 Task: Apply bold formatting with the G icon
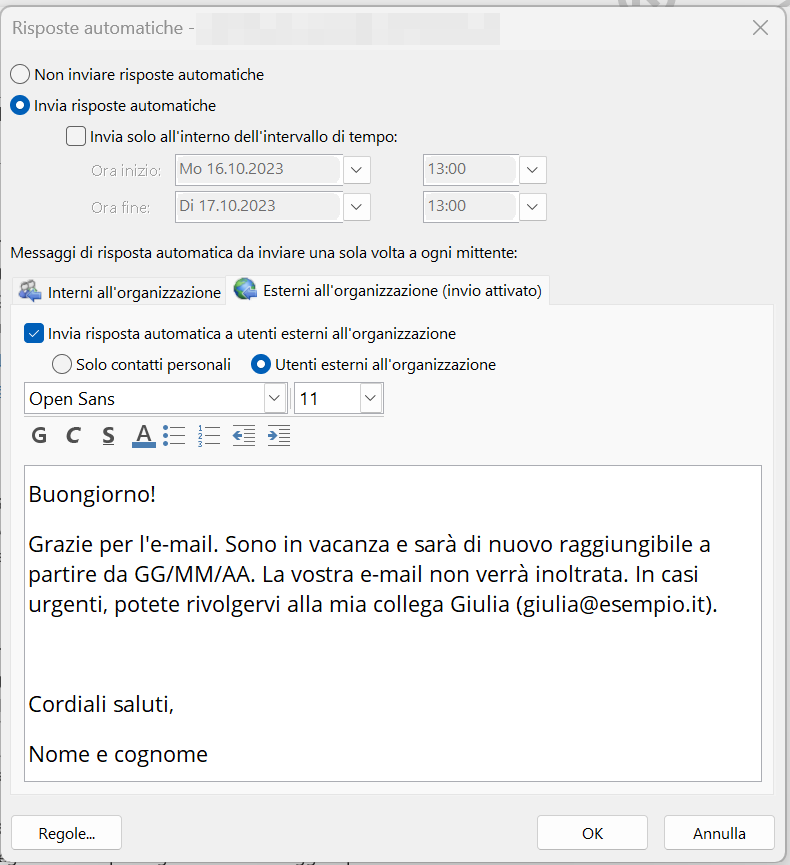(39, 435)
